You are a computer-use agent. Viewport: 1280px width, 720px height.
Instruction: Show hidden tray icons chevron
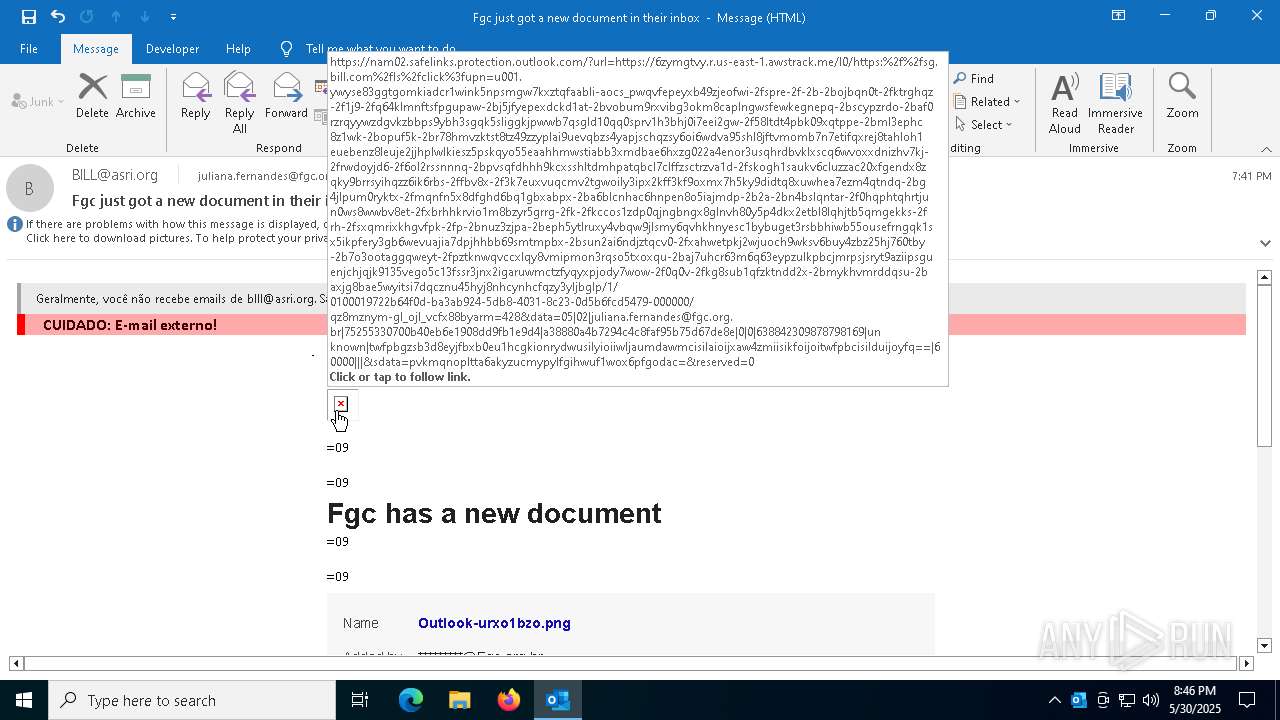[x=1054, y=700]
